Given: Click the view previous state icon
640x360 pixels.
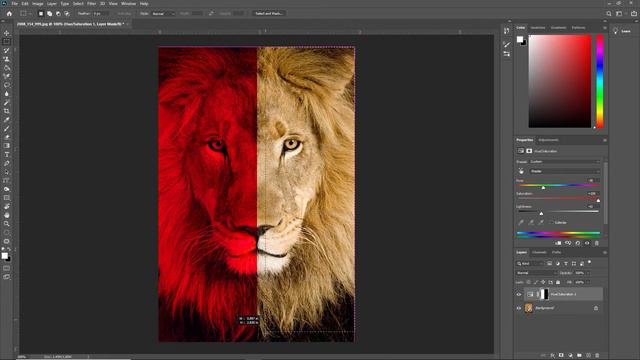Looking at the screenshot, I should click(x=568, y=243).
